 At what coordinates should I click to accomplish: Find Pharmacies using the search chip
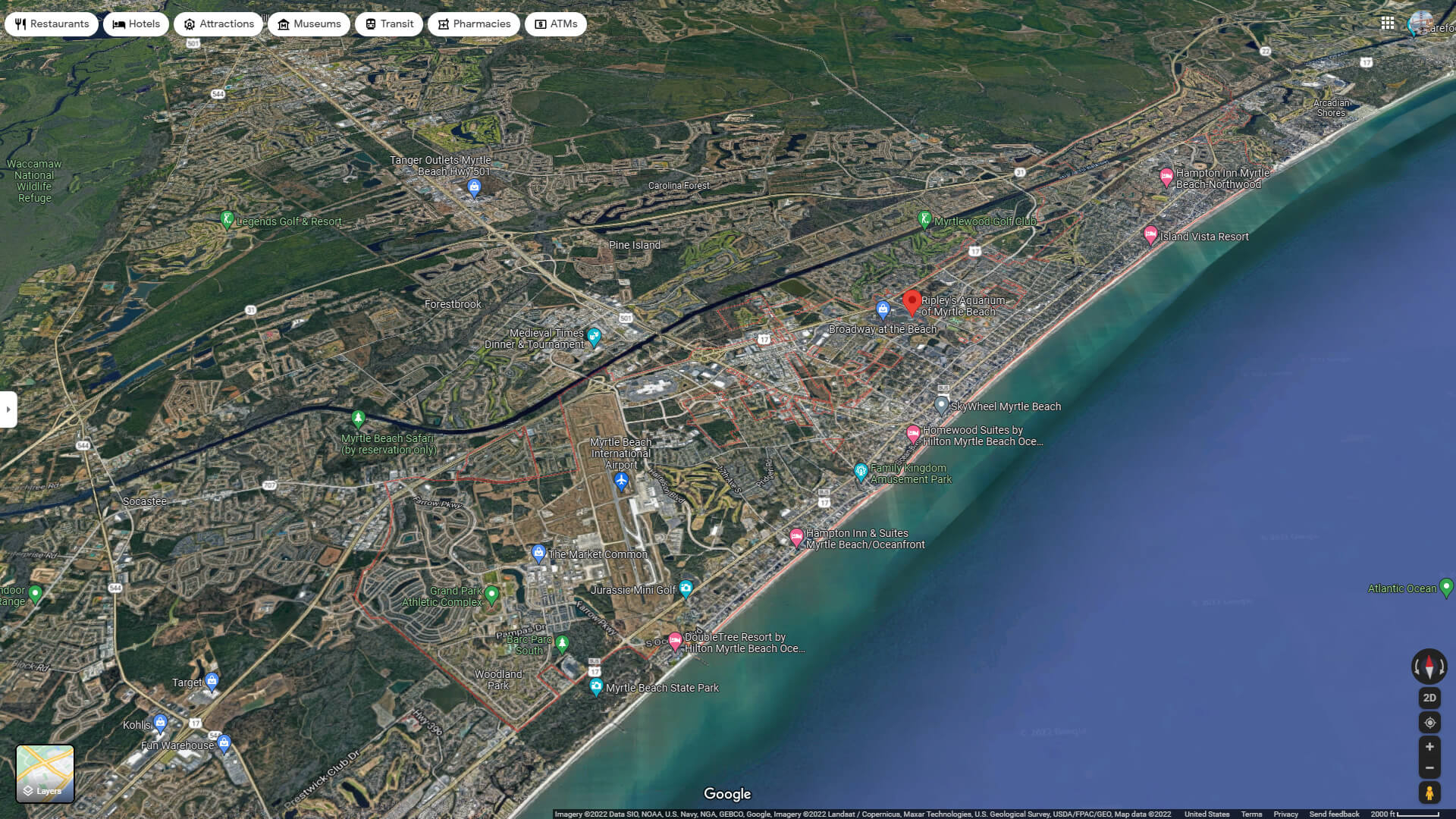(x=444, y=24)
